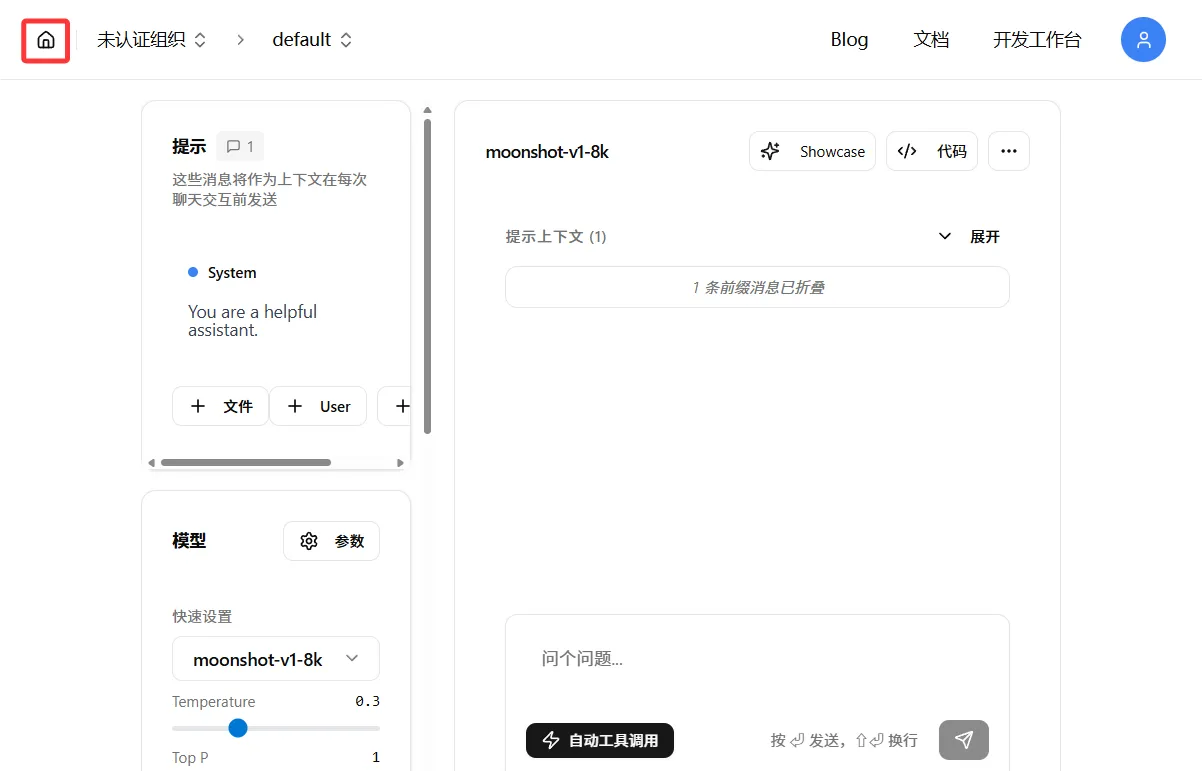The width and height of the screenshot is (1202, 771).
Task: Click the Temperature slider handle
Action: coord(238,728)
